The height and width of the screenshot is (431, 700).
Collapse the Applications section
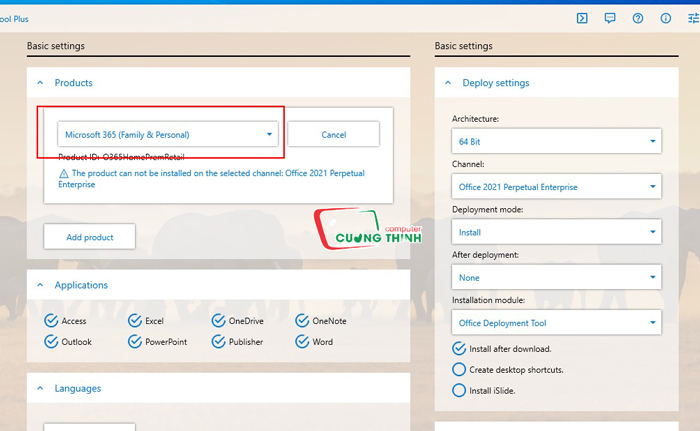[x=40, y=285]
